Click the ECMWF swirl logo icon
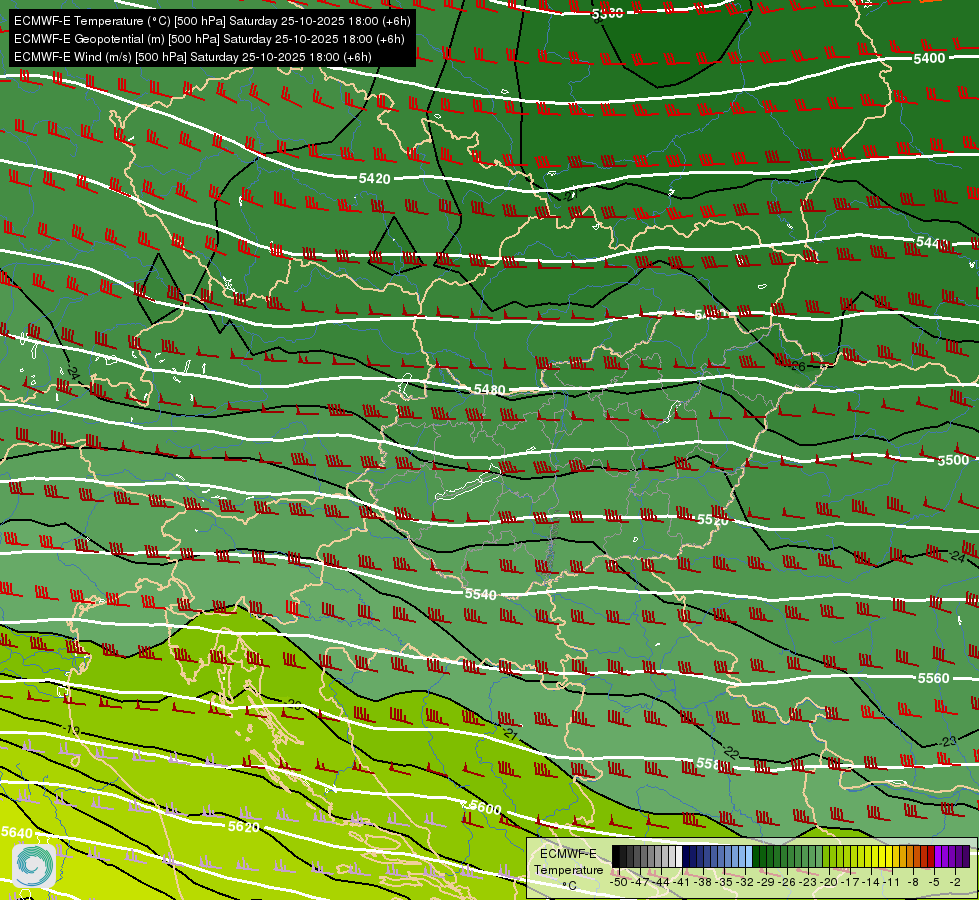This screenshot has height=900, width=979. (33, 865)
